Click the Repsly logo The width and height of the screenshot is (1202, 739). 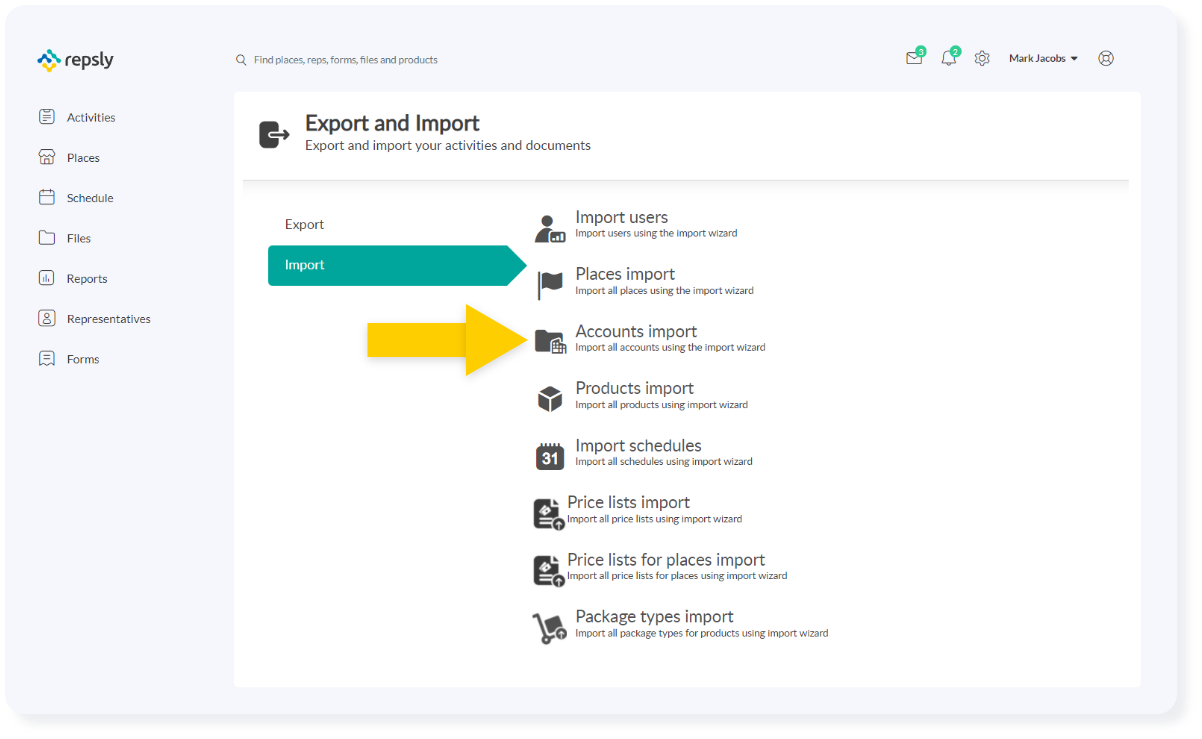point(76,60)
